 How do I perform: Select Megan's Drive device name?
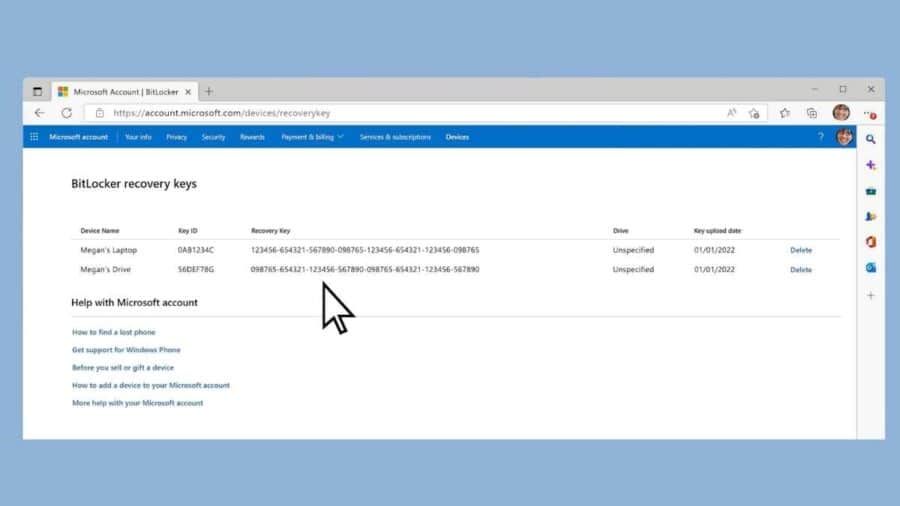coord(106,269)
